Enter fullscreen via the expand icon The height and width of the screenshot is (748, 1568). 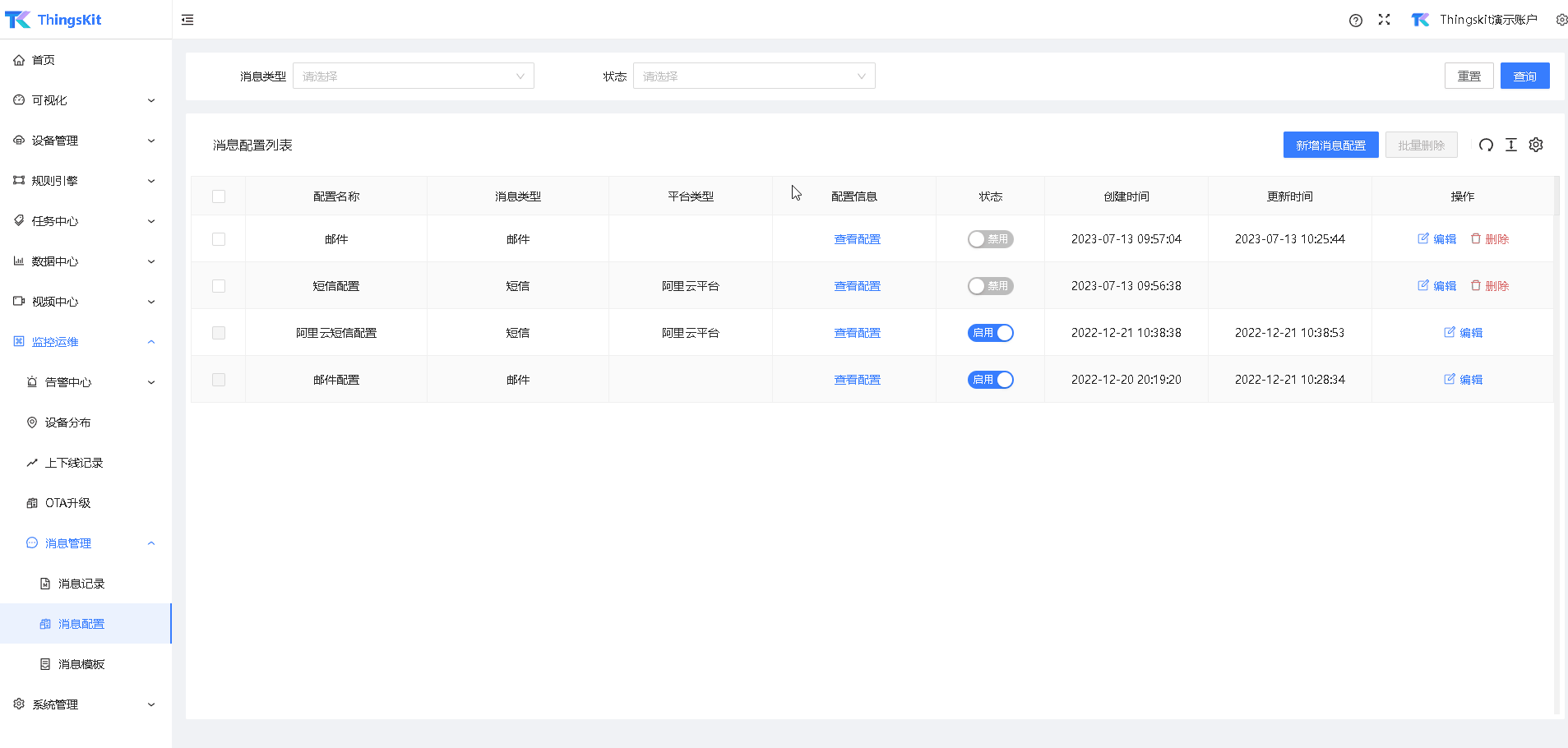[1385, 20]
